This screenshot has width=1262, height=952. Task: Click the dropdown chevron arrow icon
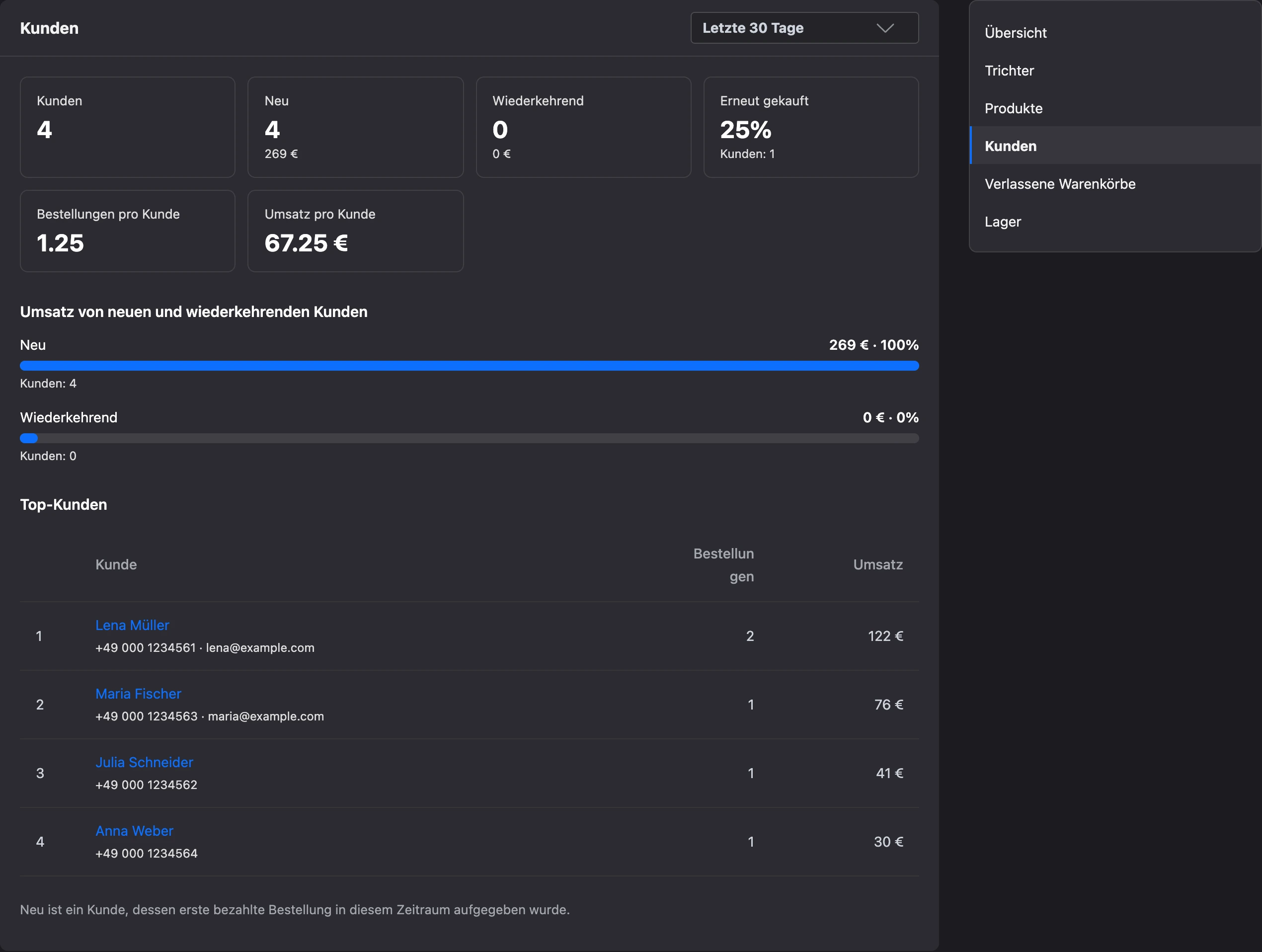coord(885,28)
